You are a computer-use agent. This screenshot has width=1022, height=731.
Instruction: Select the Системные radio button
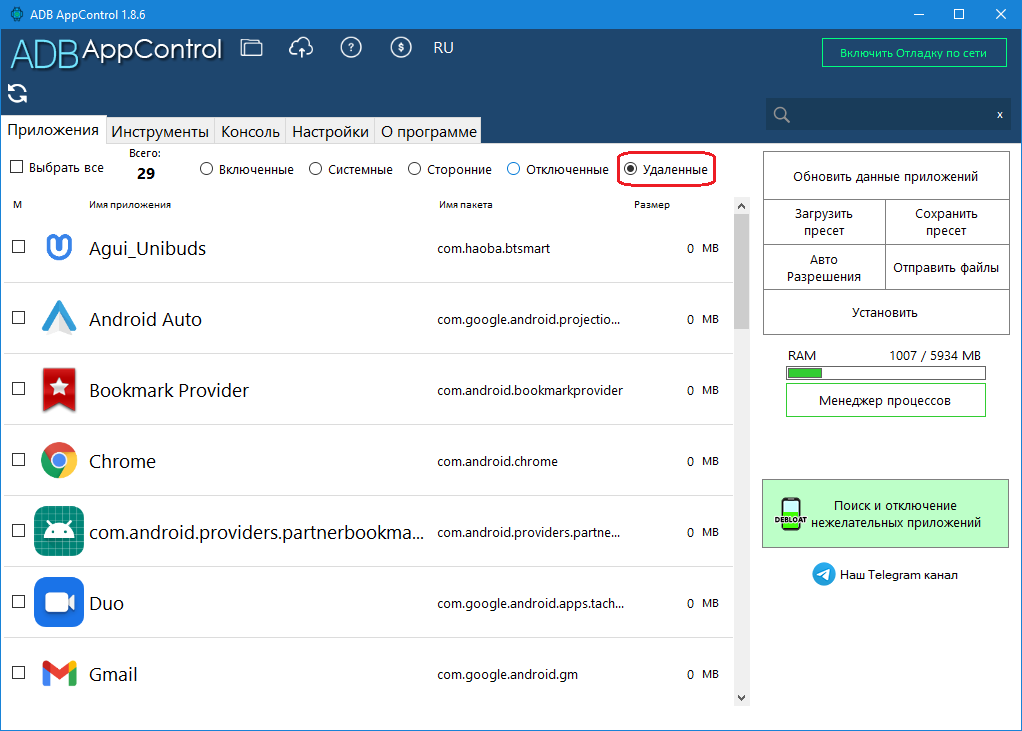pyautogui.click(x=315, y=169)
